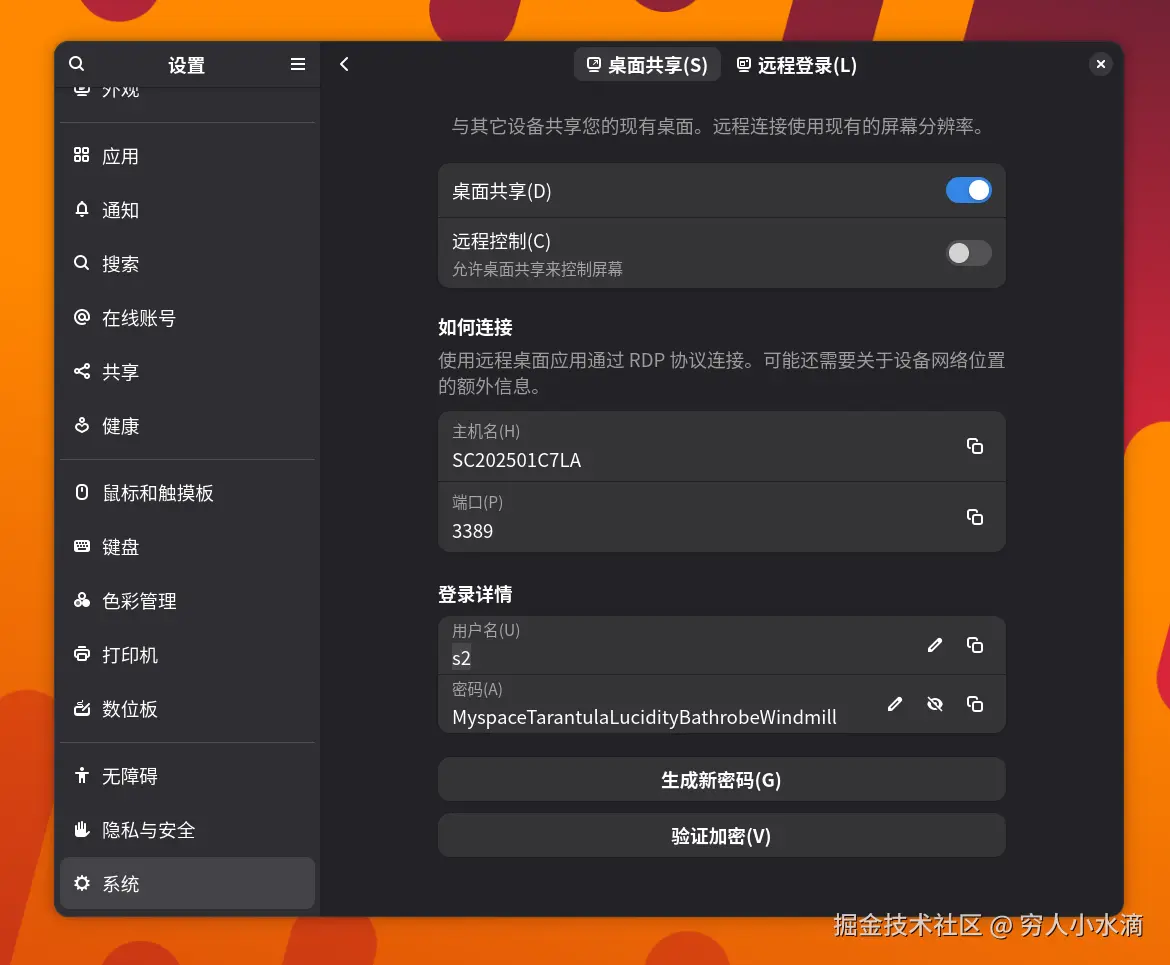Switch to the 远程登录(L) tab
The image size is (1170, 965).
point(796,65)
